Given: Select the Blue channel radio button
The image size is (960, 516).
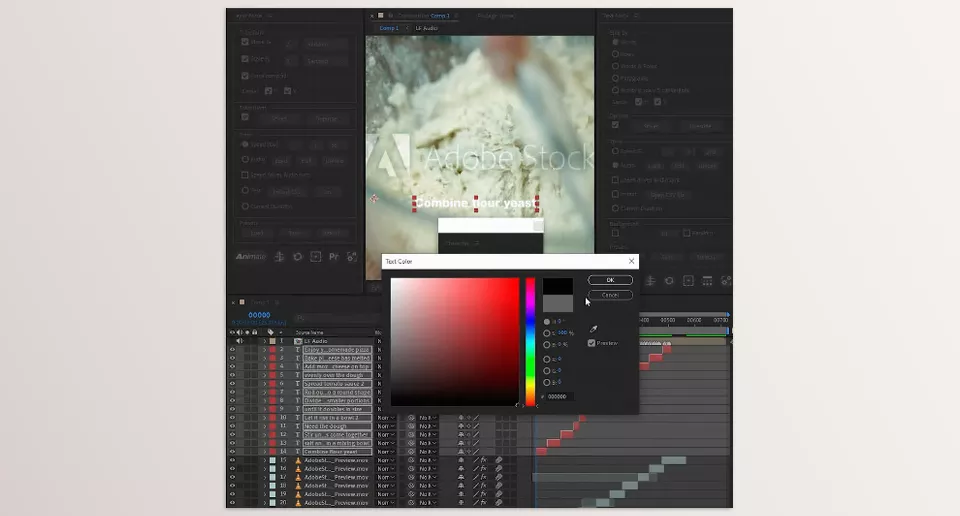Looking at the screenshot, I should pos(547,383).
